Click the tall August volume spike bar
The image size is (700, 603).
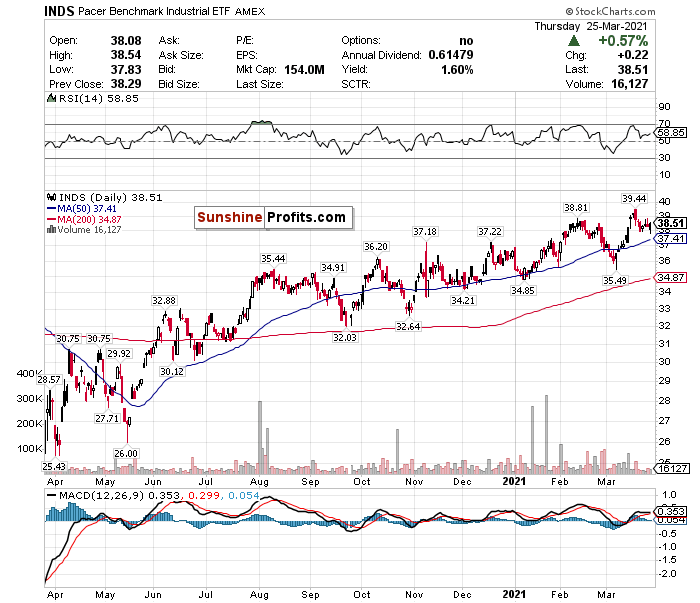point(260,437)
